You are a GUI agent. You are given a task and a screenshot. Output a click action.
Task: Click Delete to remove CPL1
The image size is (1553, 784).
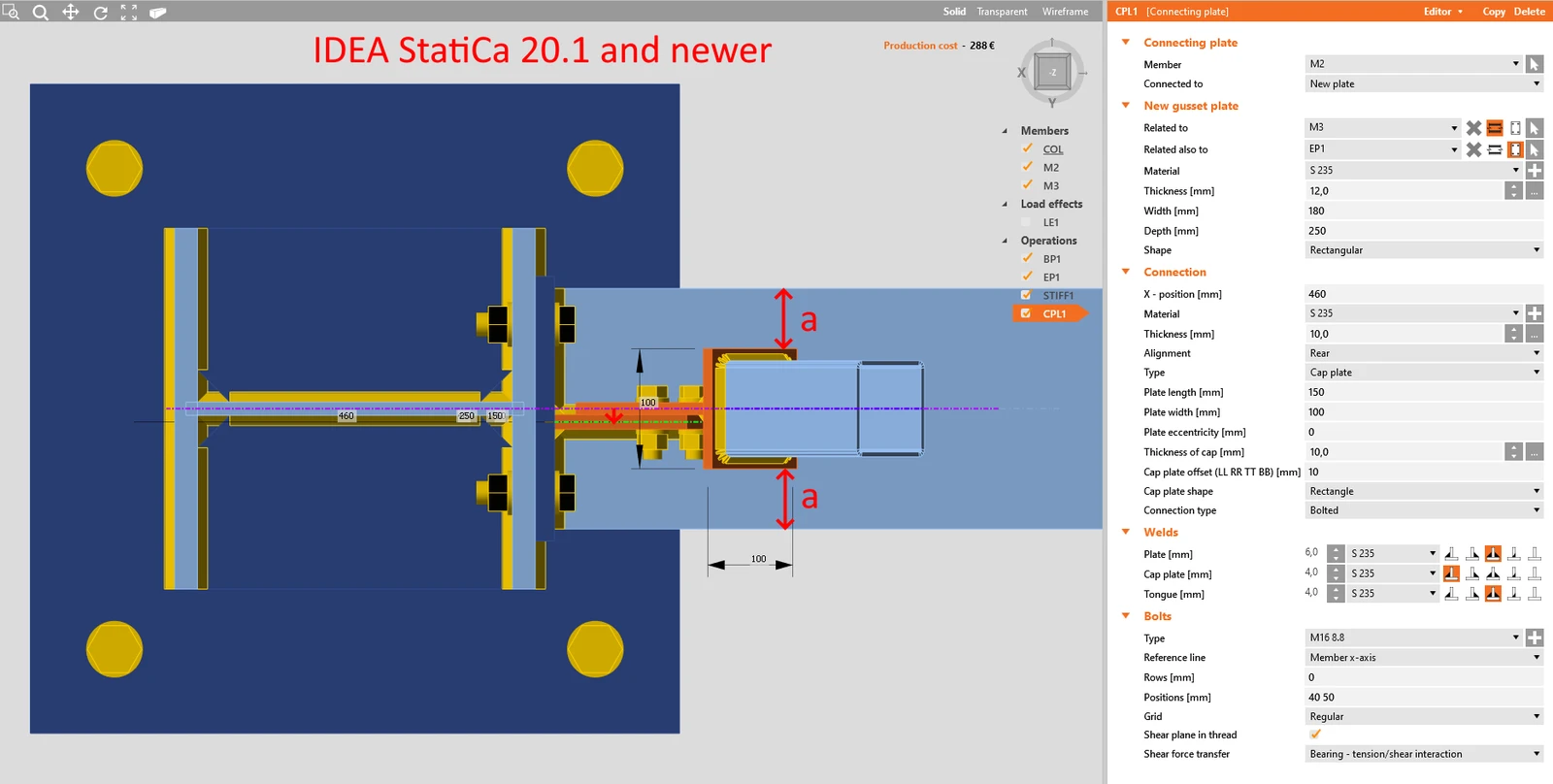pyautogui.click(x=1530, y=12)
